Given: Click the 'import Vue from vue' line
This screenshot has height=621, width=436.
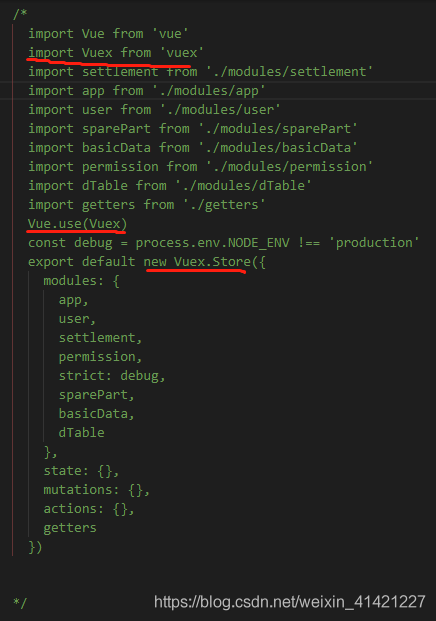Looking at the screenshot, I should coord(108,34).
